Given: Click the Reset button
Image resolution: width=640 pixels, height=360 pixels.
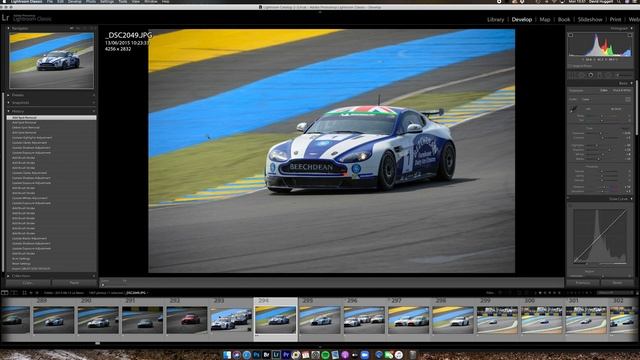Looking at the screenshot, I should pyautogui.click(x=617, y=282).
